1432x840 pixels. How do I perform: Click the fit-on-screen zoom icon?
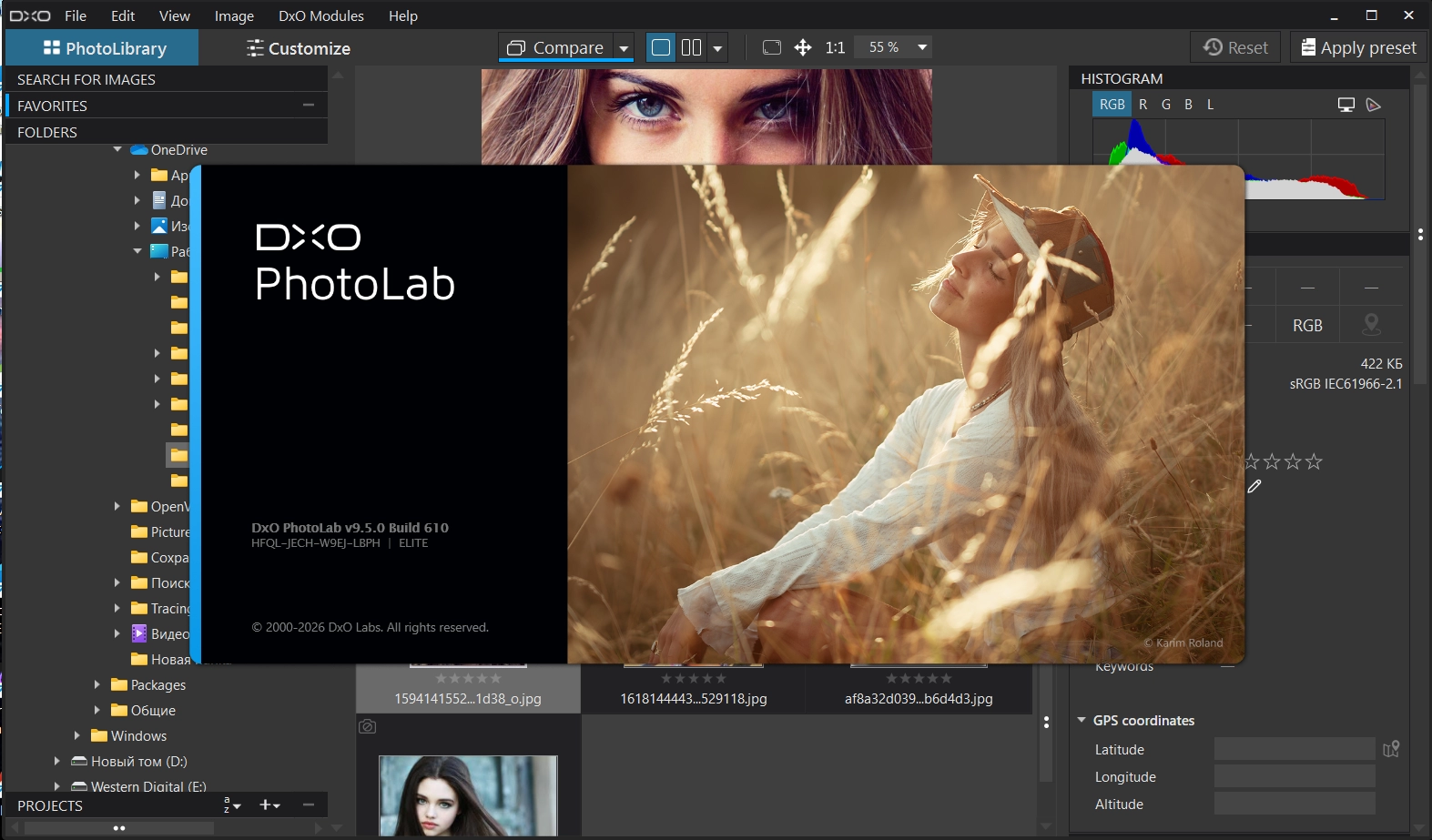coord(772,47)
